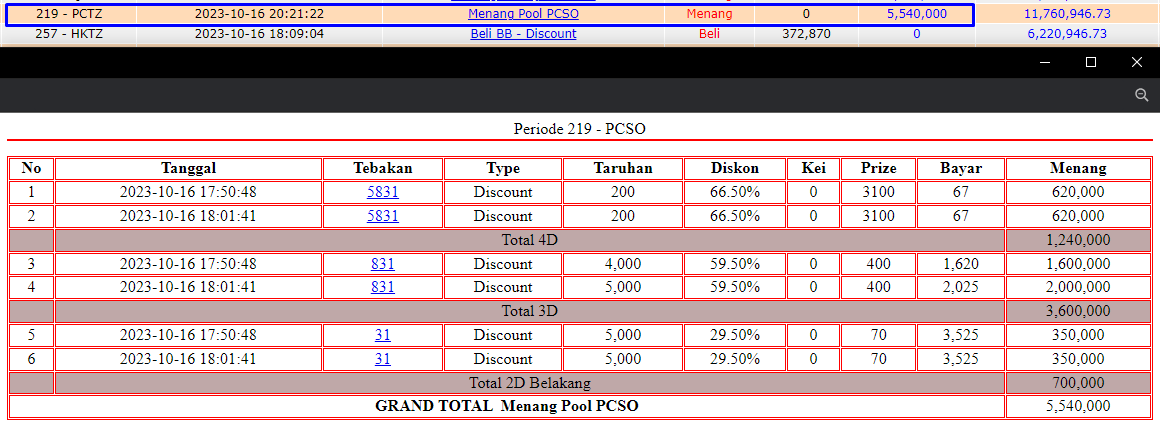Image resolution: width=1160 pixels, height=430 pixels.
Task: Click the 3,600,000 Total 3D amount
Action: coord(1079,312)
